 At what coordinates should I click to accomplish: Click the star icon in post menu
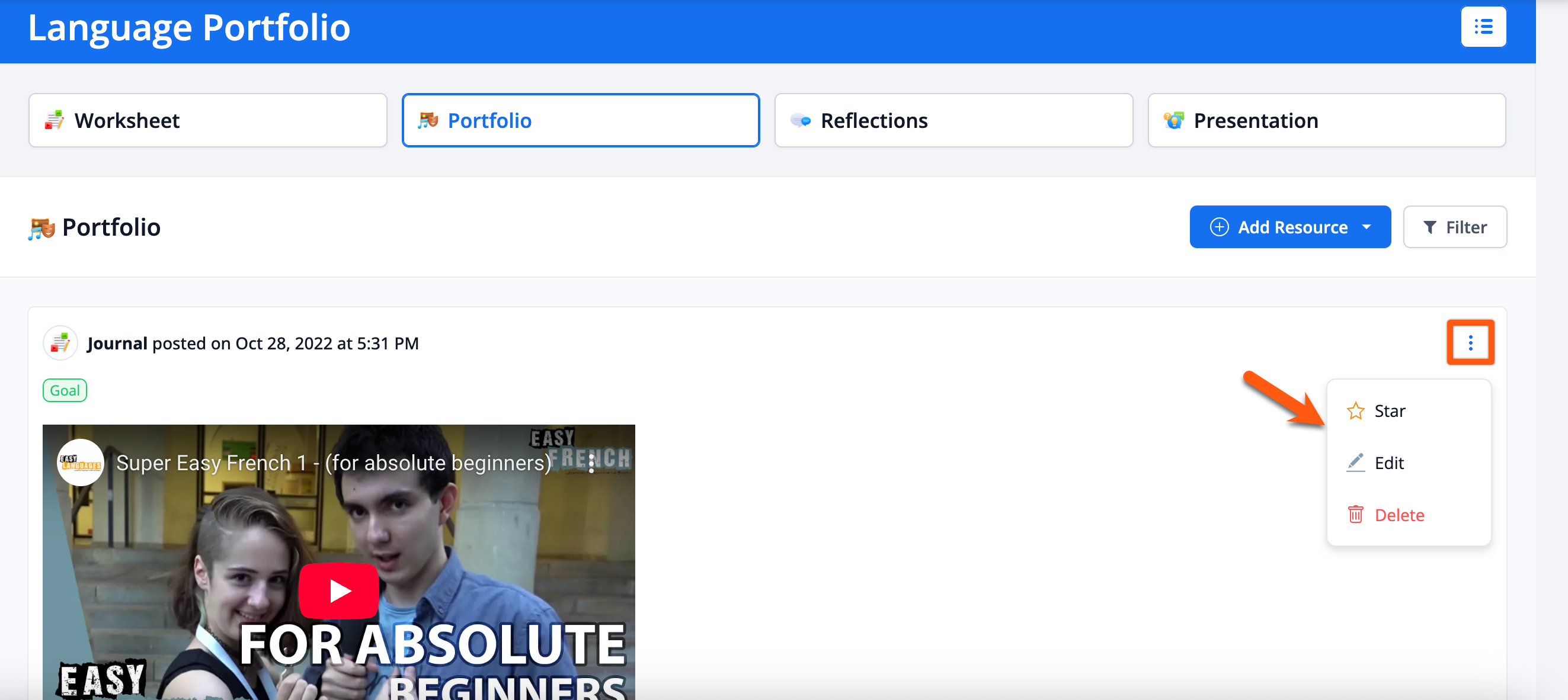point(1355,411)
